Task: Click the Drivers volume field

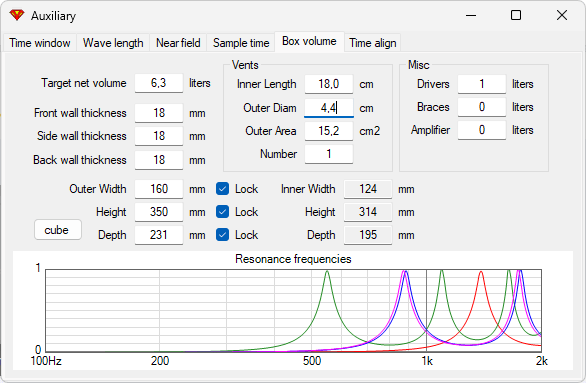Action: click(x=482, y=84)
